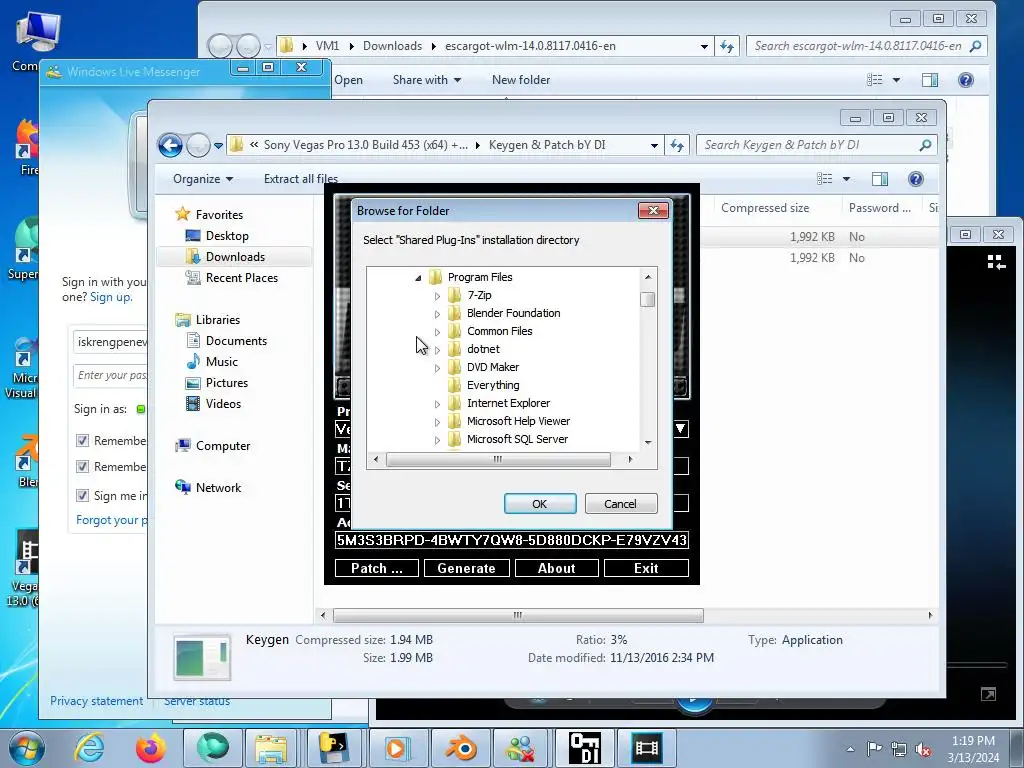Open the Privacy statement link in Messenger
1024x768 pixels.
click(97, 701)
